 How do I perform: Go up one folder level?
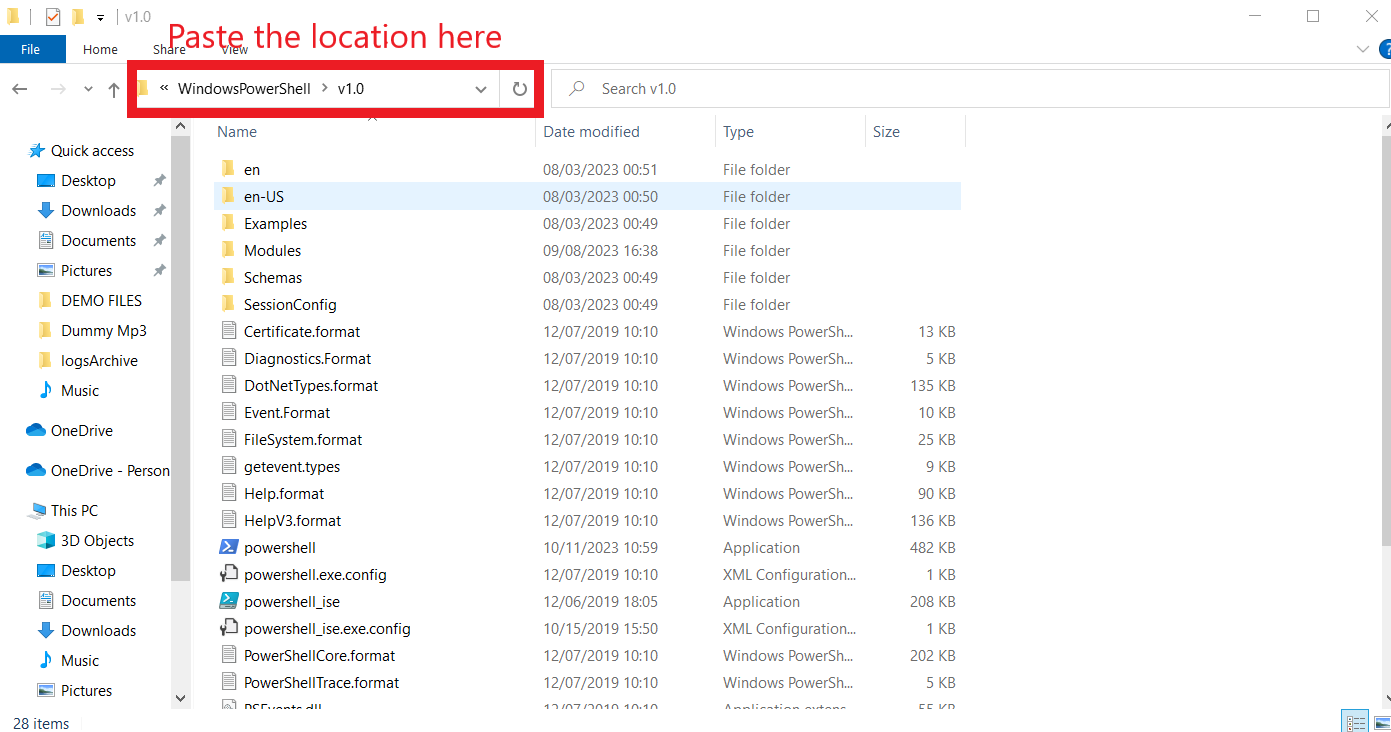113,89
